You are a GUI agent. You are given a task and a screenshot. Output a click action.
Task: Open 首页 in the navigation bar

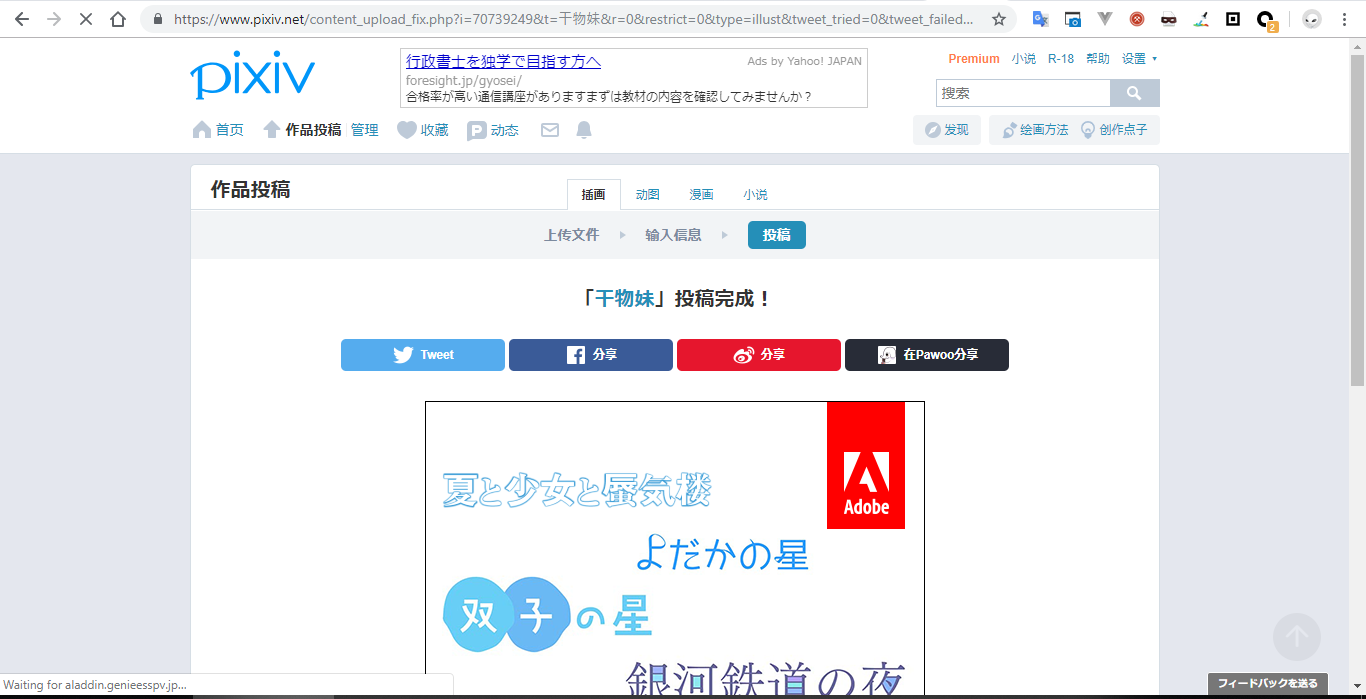pos(230,130)
